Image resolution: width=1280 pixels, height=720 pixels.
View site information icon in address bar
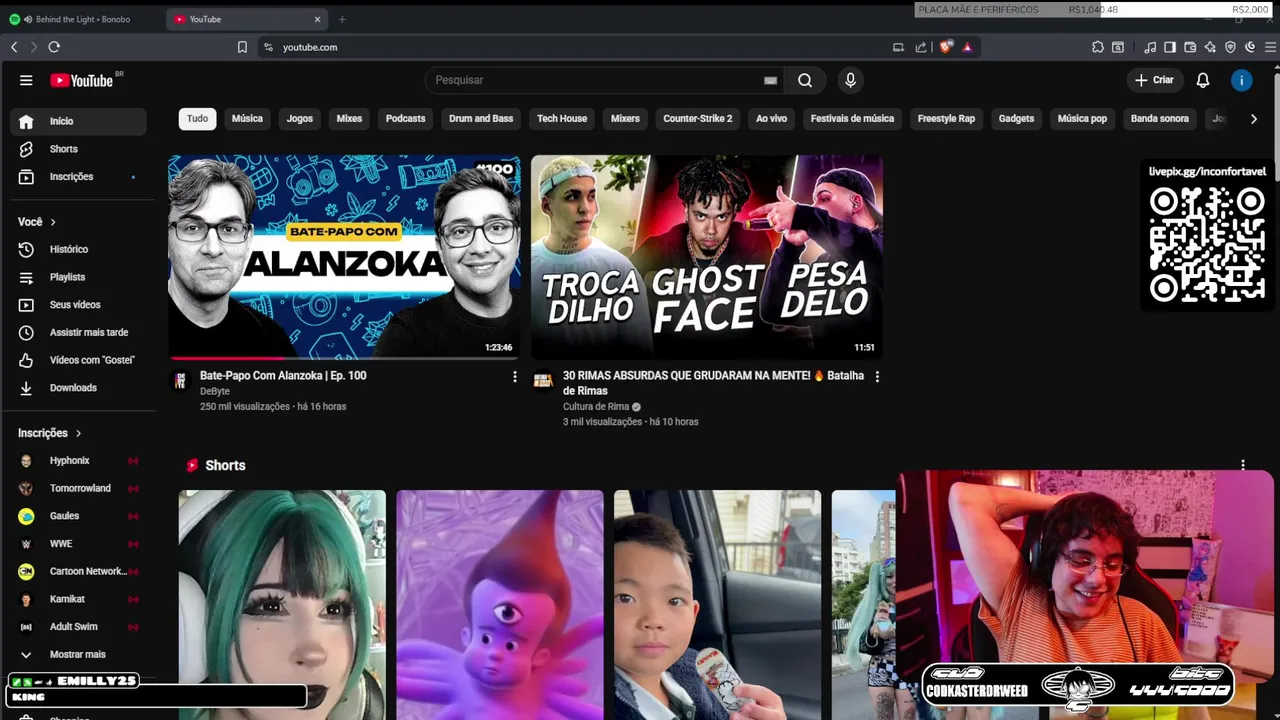[268, 47]
